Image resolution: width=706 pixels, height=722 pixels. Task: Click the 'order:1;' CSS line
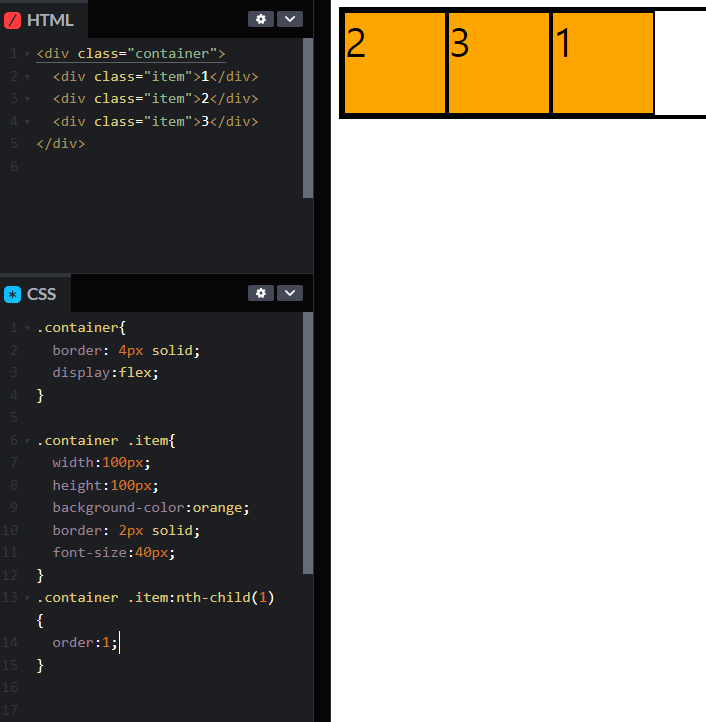click(85, 642)
